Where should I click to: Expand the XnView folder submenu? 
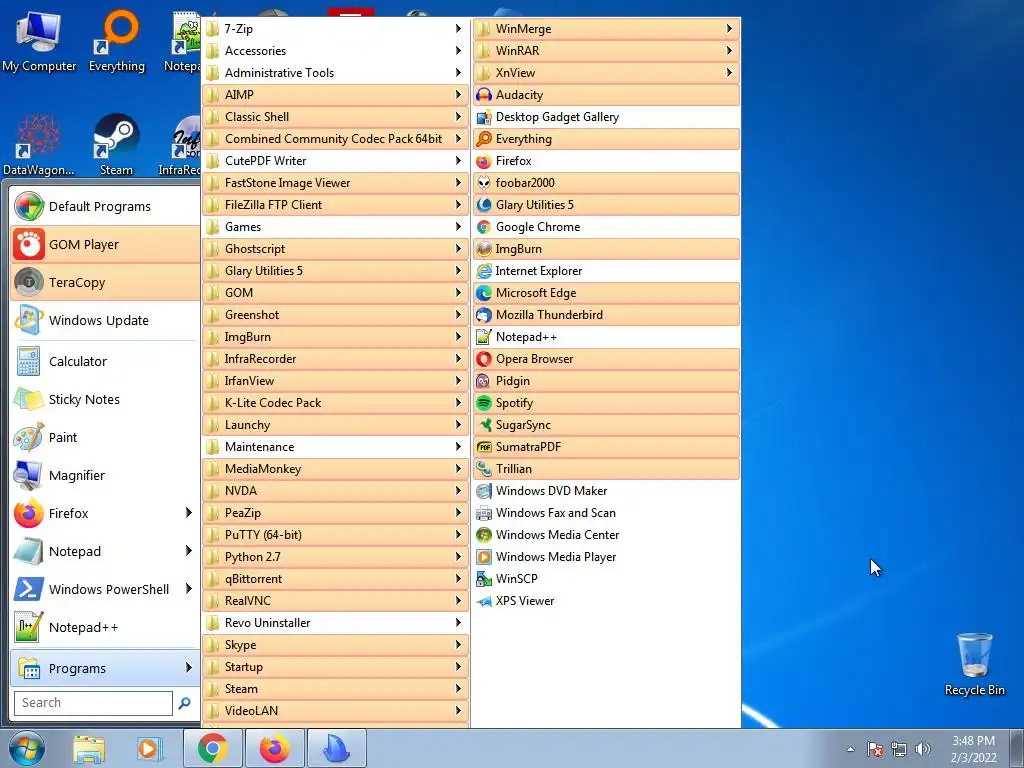pos(607,72)
